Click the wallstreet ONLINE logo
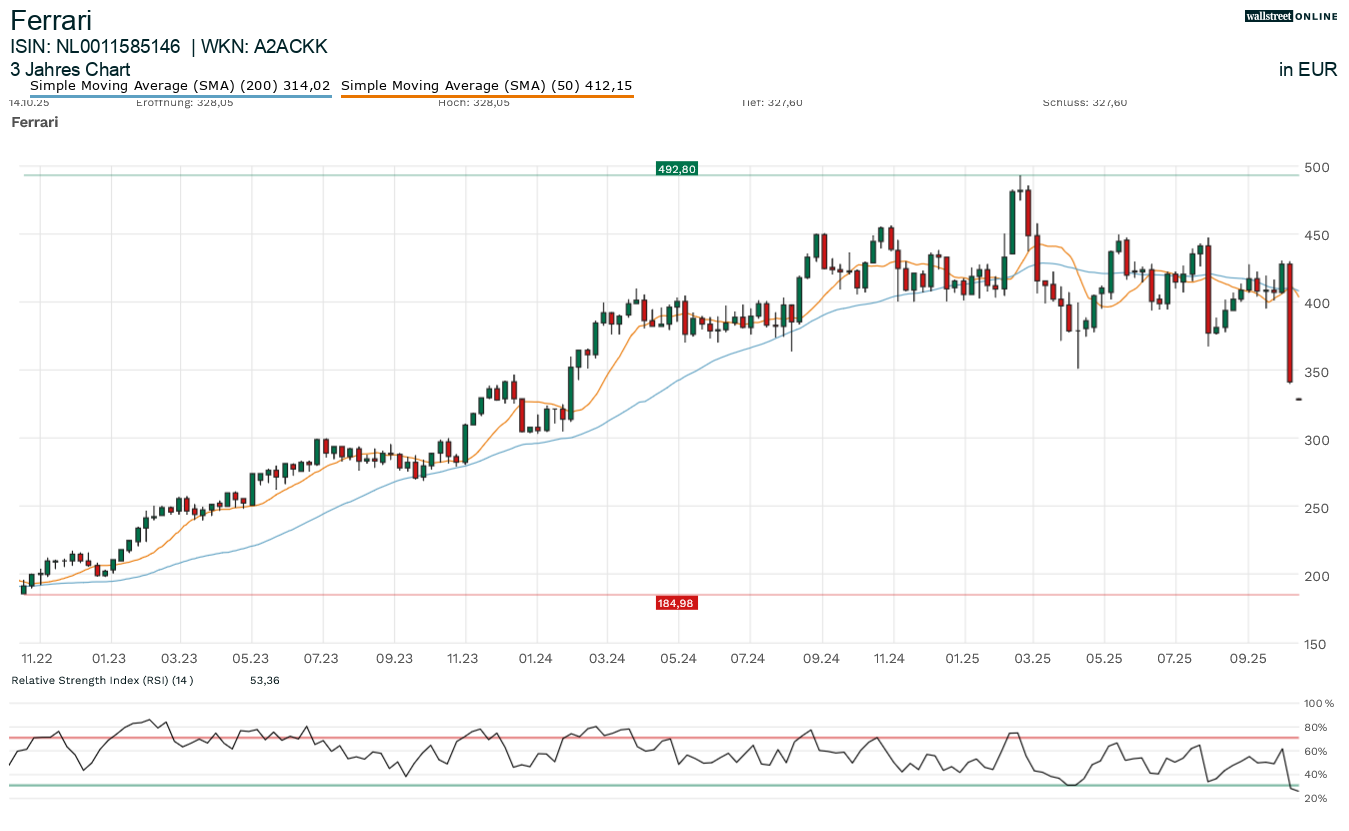The width and height of the screenshot is (1349, 831). [x=1291, y=16]
